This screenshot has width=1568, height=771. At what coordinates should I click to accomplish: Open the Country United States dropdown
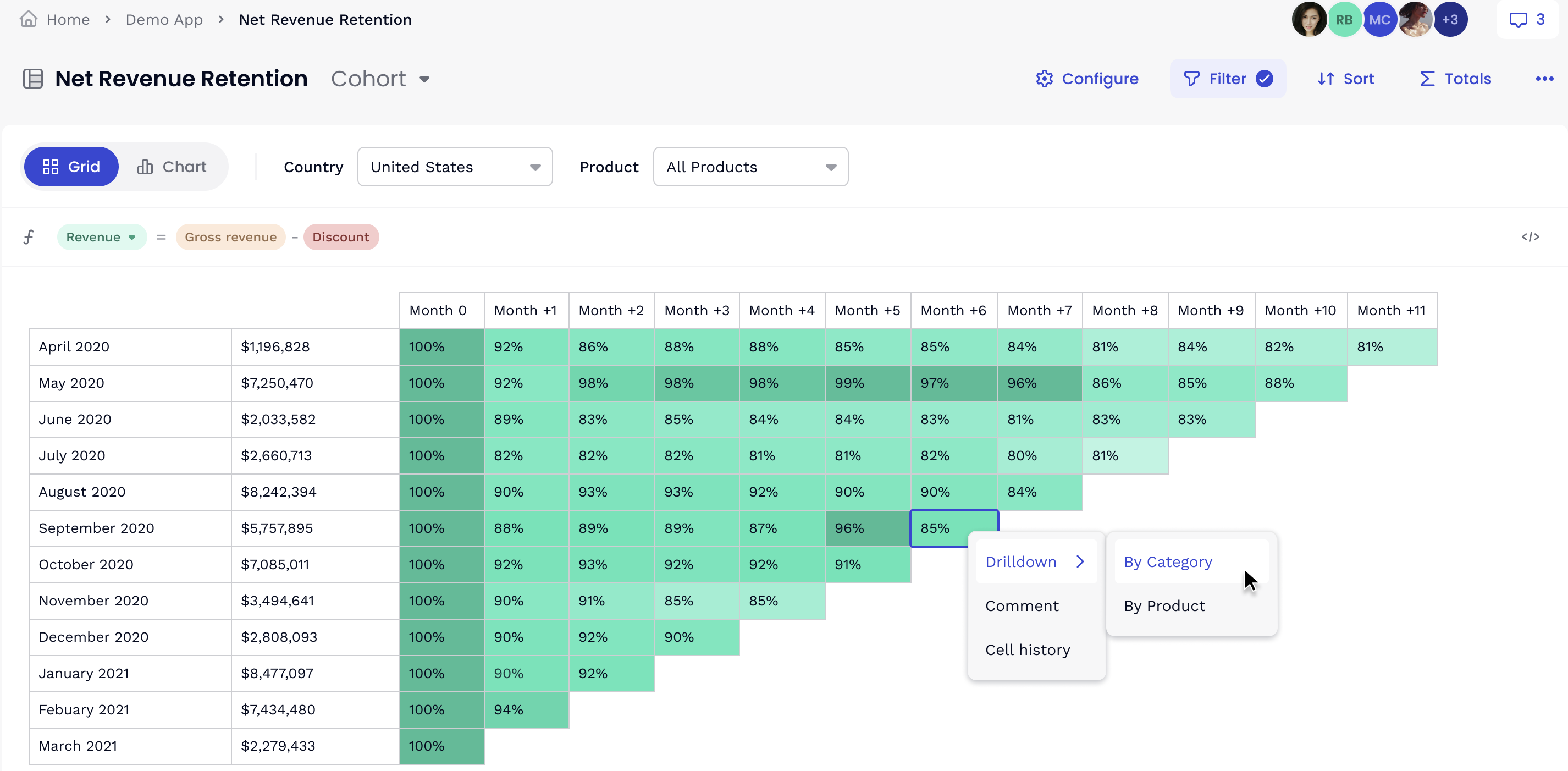click(455, 167)
